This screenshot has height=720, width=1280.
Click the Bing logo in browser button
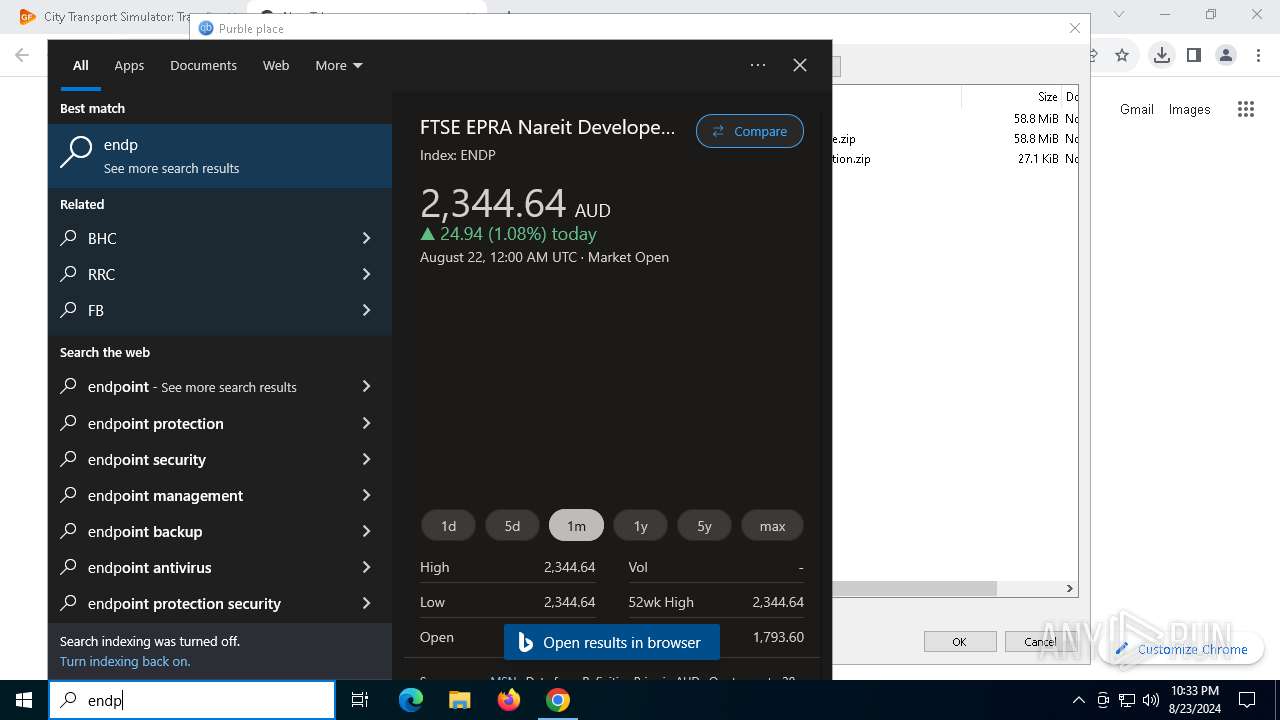pos(525,643)
